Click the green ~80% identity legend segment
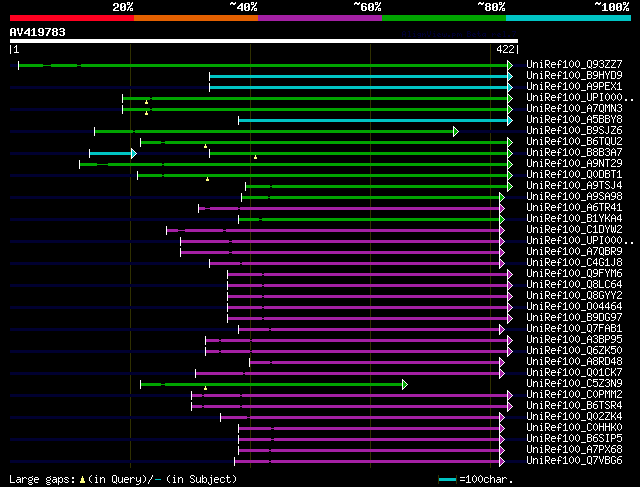Viewport: 640px width, 487px height. [444, 18]
